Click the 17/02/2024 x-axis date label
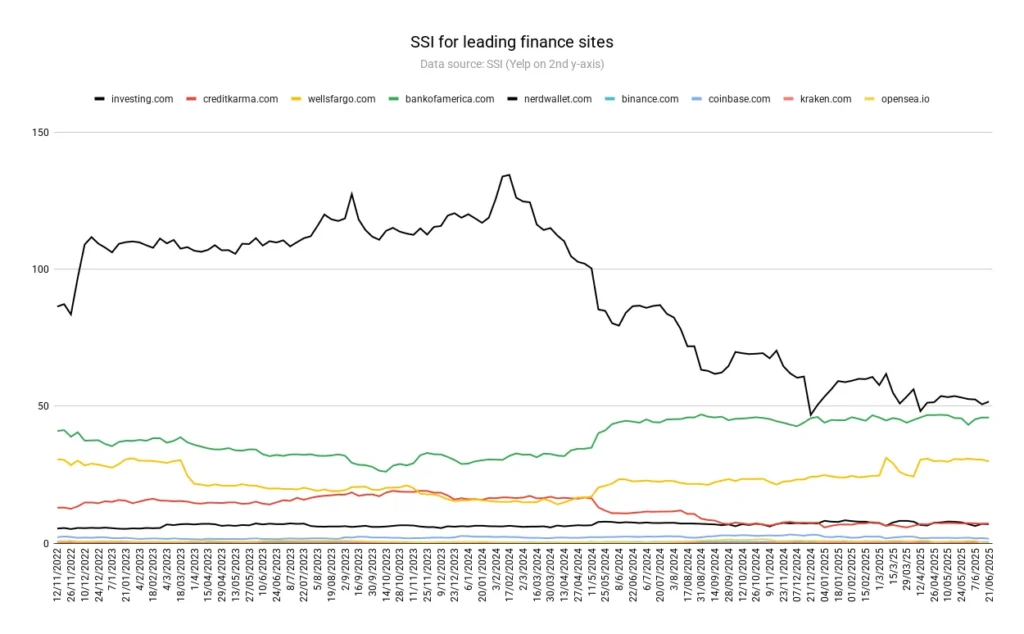This screenshot has width=1024, height=634. (509, 575)
